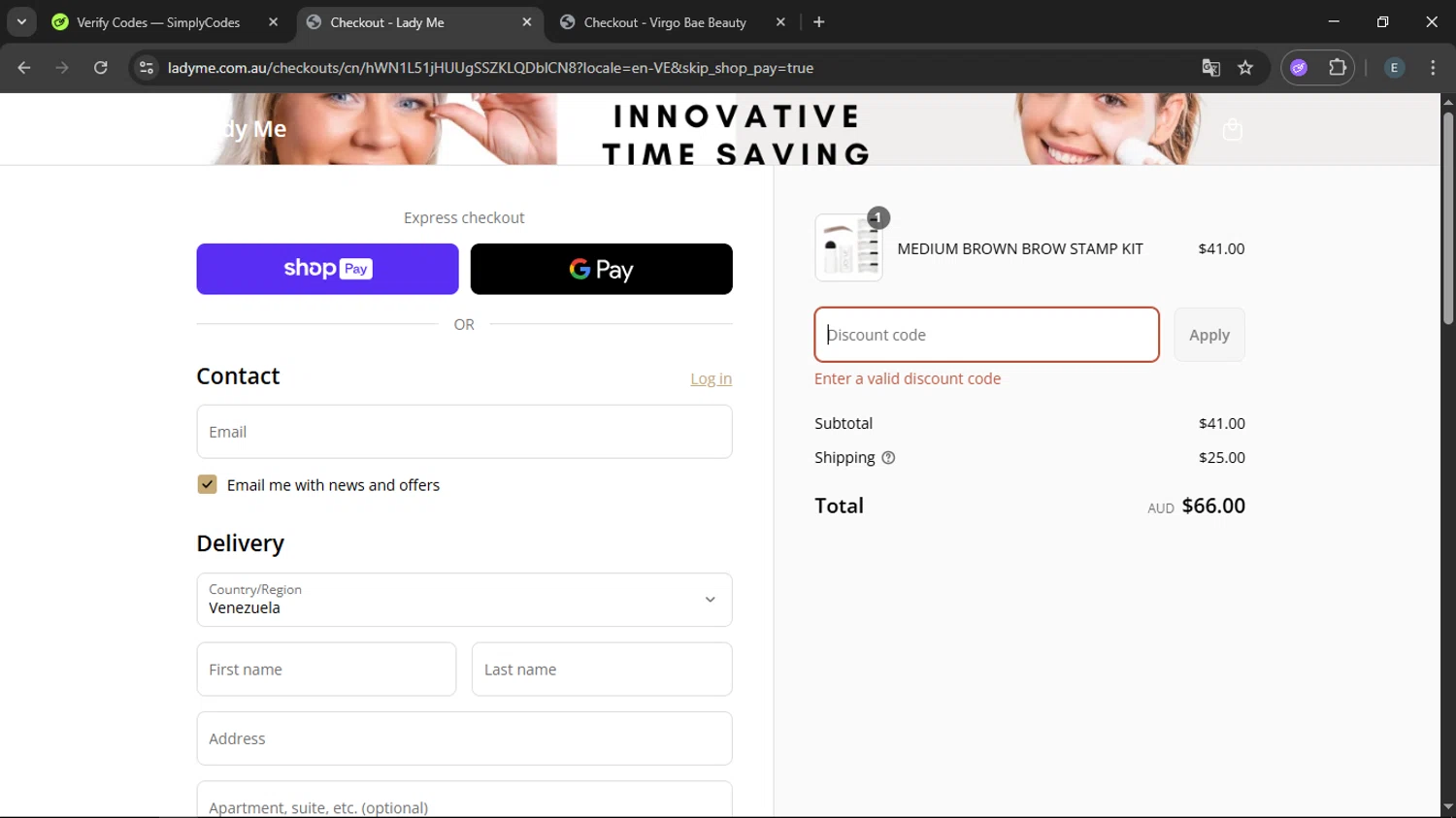Focus the Apartment, suite field

coord(464,801)
